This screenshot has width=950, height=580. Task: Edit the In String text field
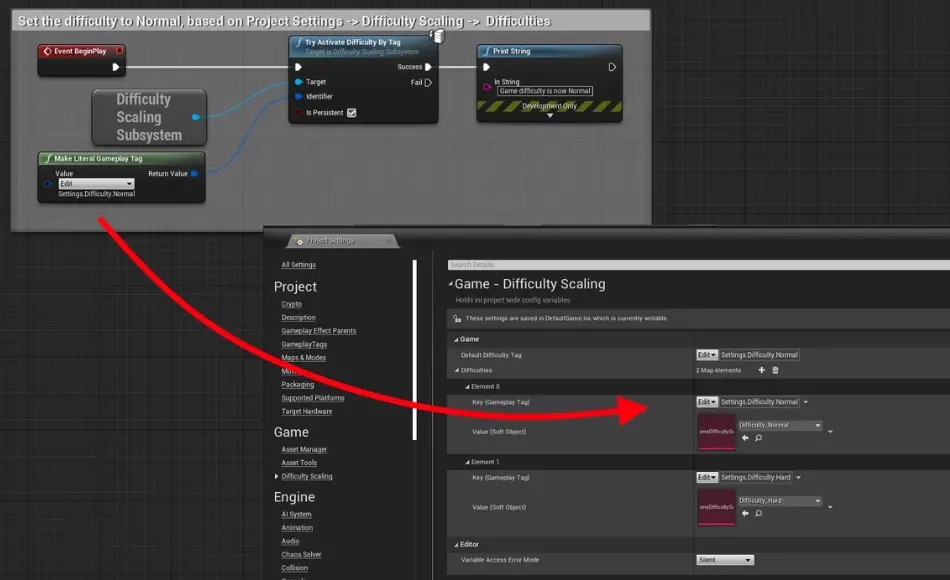click(545, 91)
